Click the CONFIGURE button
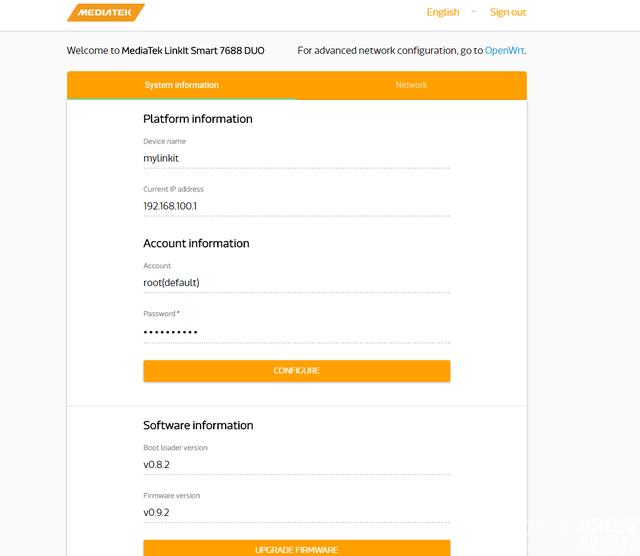 pos(297,371)
